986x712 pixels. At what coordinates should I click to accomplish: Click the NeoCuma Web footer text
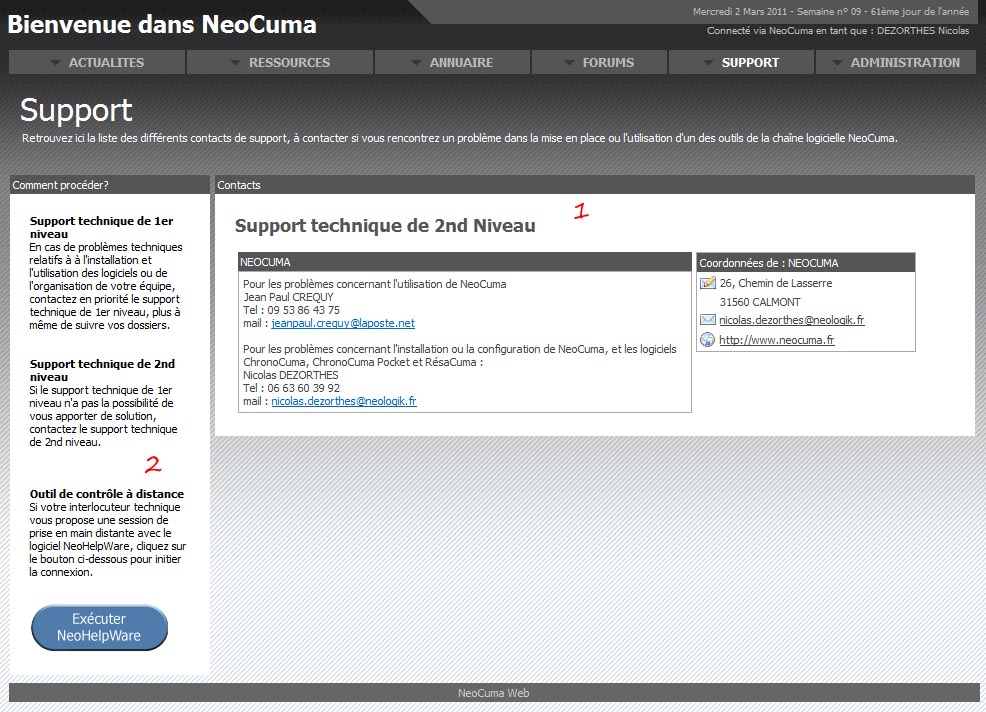[494, 693]
